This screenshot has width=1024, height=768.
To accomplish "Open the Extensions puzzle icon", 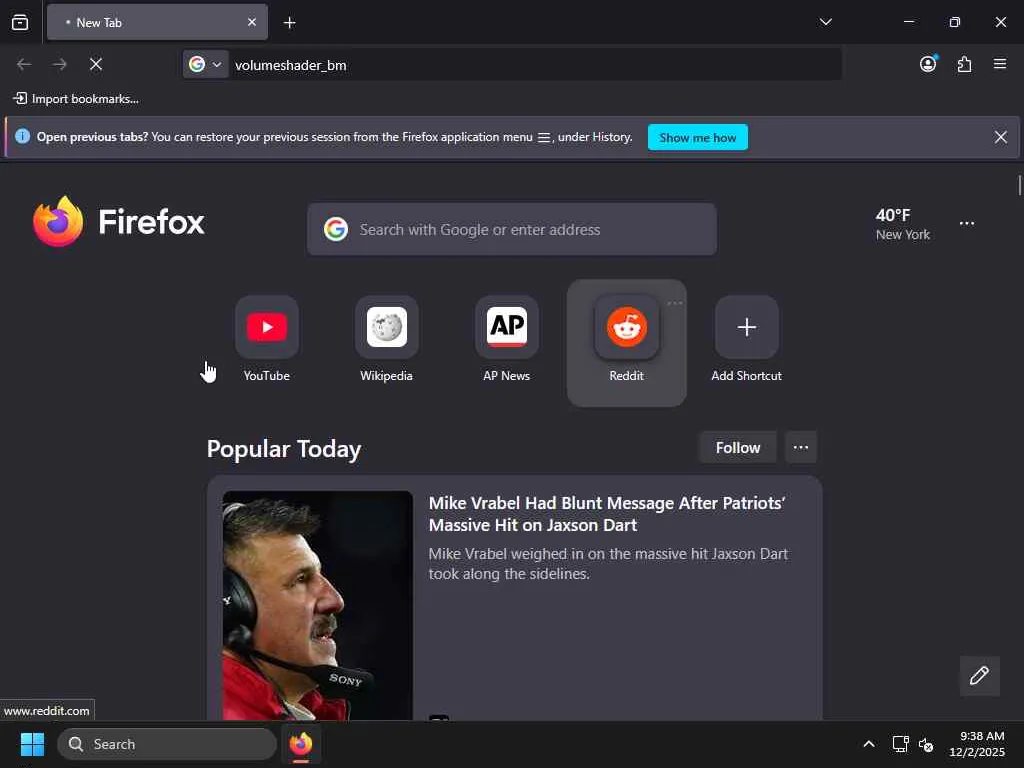I will (964, 64).
